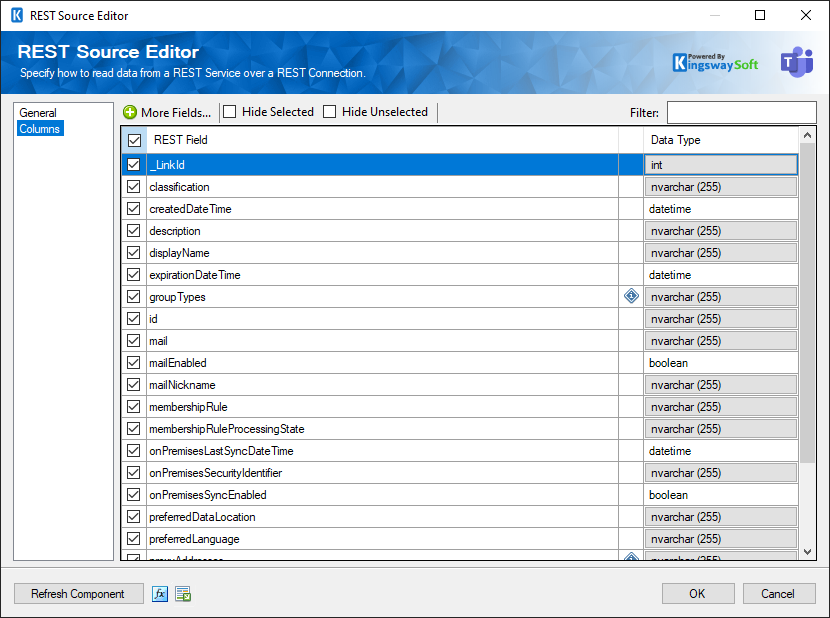Screen dimensions: 830x618
Task: Open the Data Type dropdown for _LinkId
Action: coord(720,164)
